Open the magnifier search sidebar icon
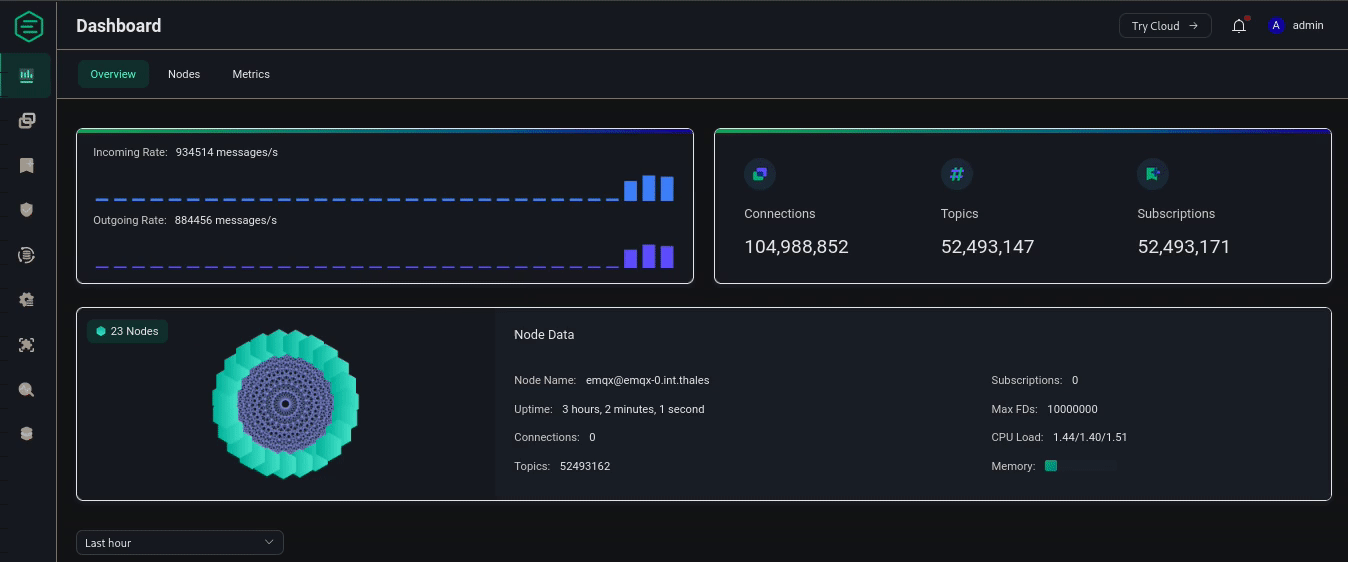 pyautogui.click(x=27, y=390)
